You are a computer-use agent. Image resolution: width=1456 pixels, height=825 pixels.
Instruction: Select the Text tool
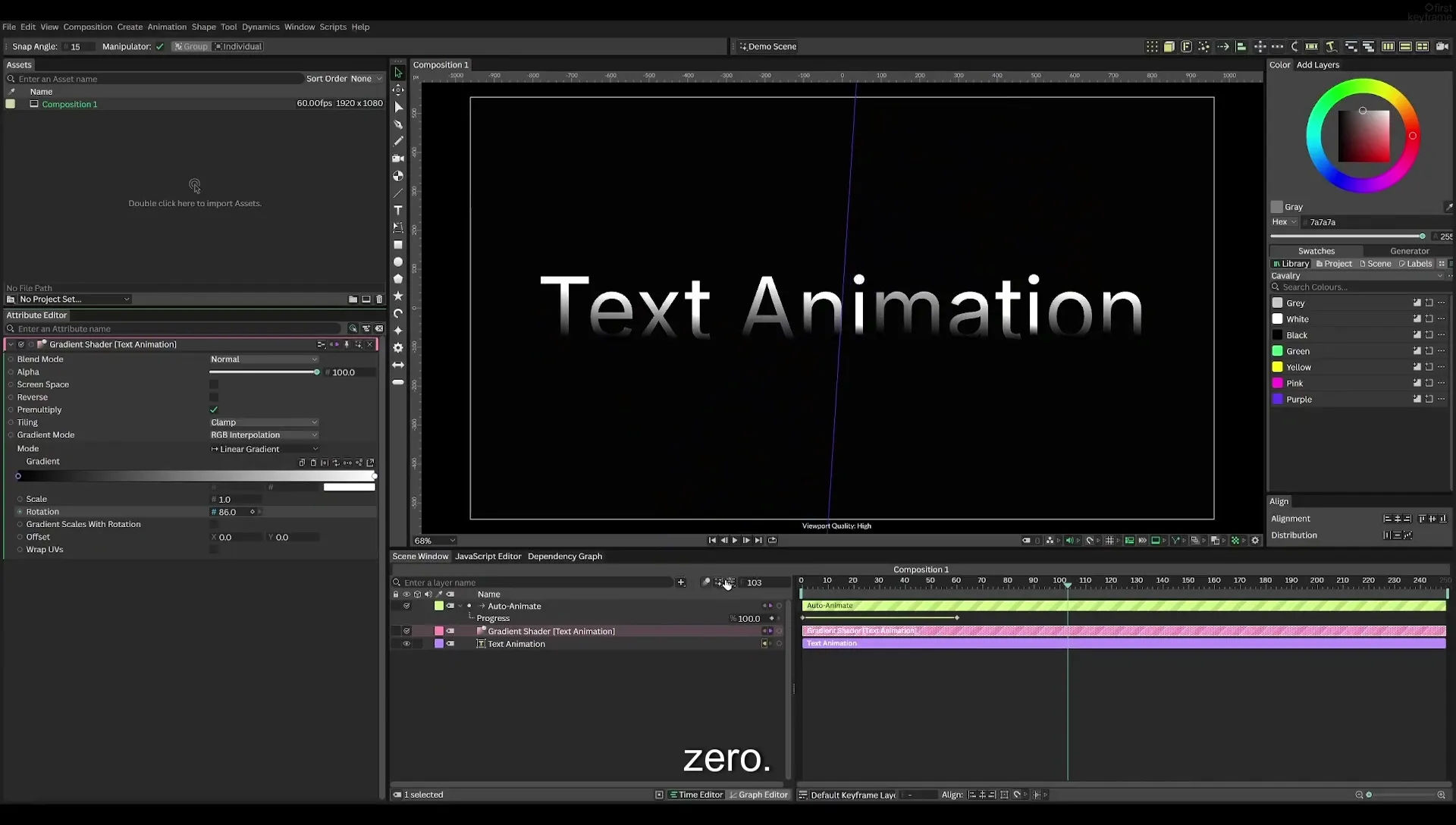click(x=398, y=210)
